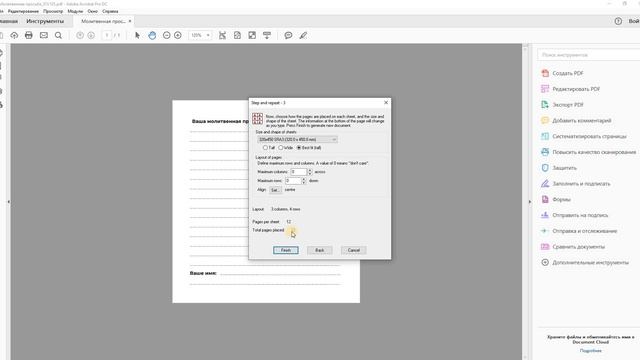Select the arrow Selection tool

(x=137, y=36)
